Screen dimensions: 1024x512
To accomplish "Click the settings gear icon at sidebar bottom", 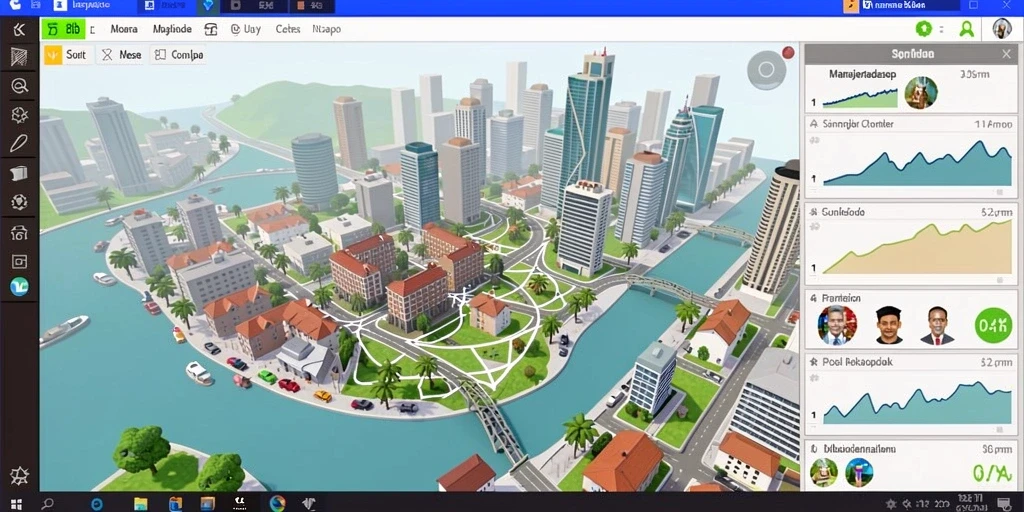I will point(19,475).
